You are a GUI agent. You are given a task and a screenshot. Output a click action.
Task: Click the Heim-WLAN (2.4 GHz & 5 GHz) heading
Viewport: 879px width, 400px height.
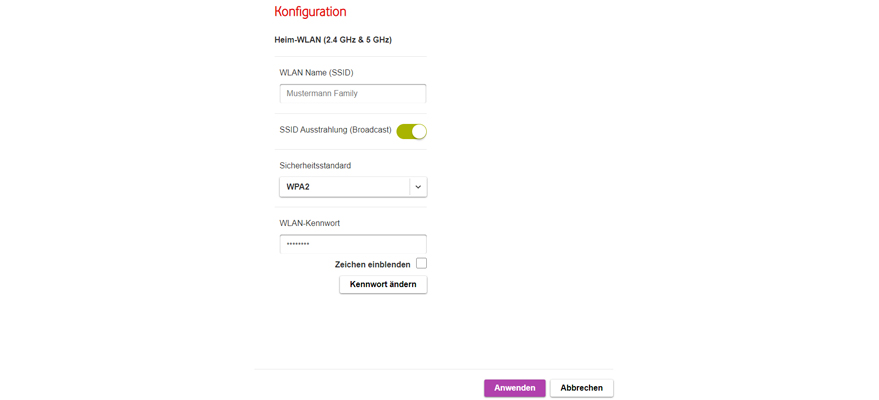pos(333,40)
